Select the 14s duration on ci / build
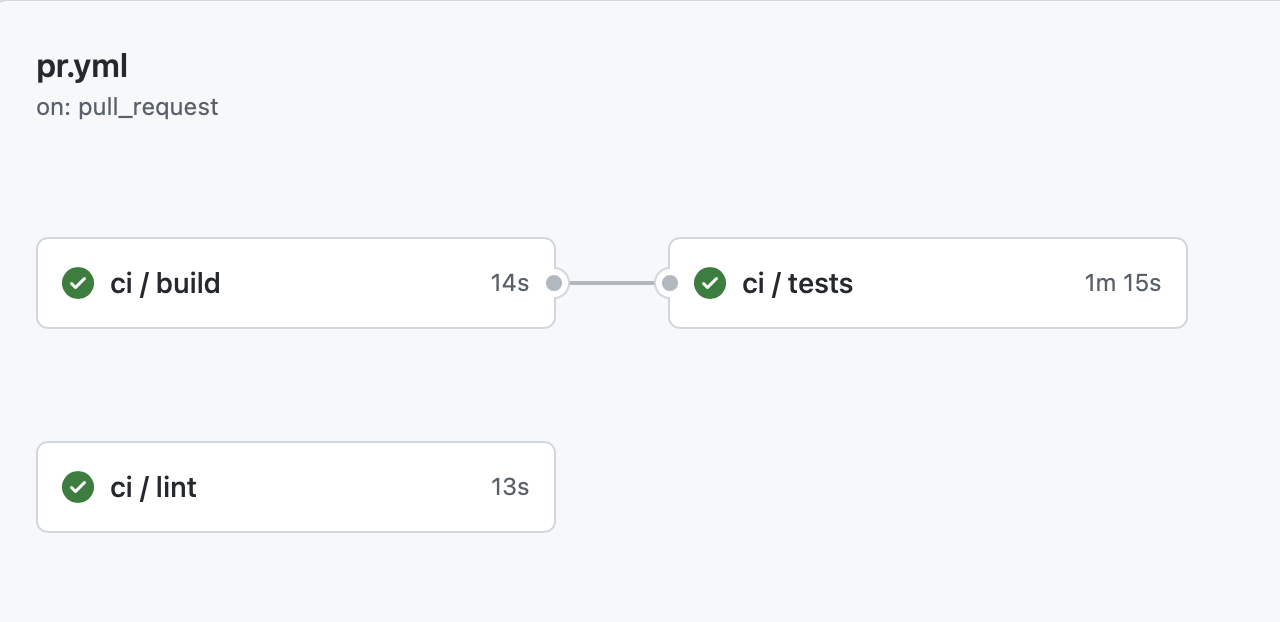Image resolution: width=1280 pixels, height=622 pixels. pos(510,283)
